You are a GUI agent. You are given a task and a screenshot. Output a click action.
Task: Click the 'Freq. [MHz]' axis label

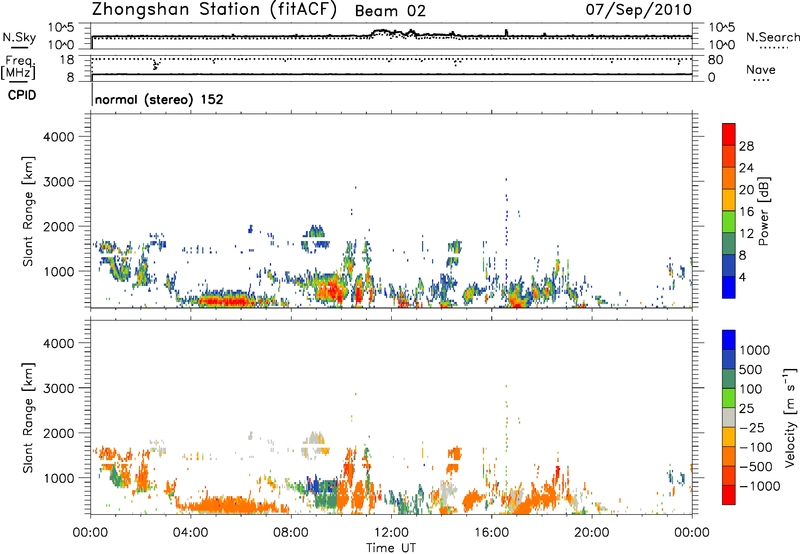[x=18, y=67]
